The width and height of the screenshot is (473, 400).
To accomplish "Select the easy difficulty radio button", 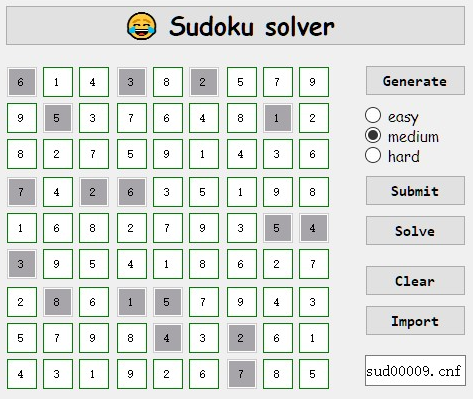I will 373,115.
